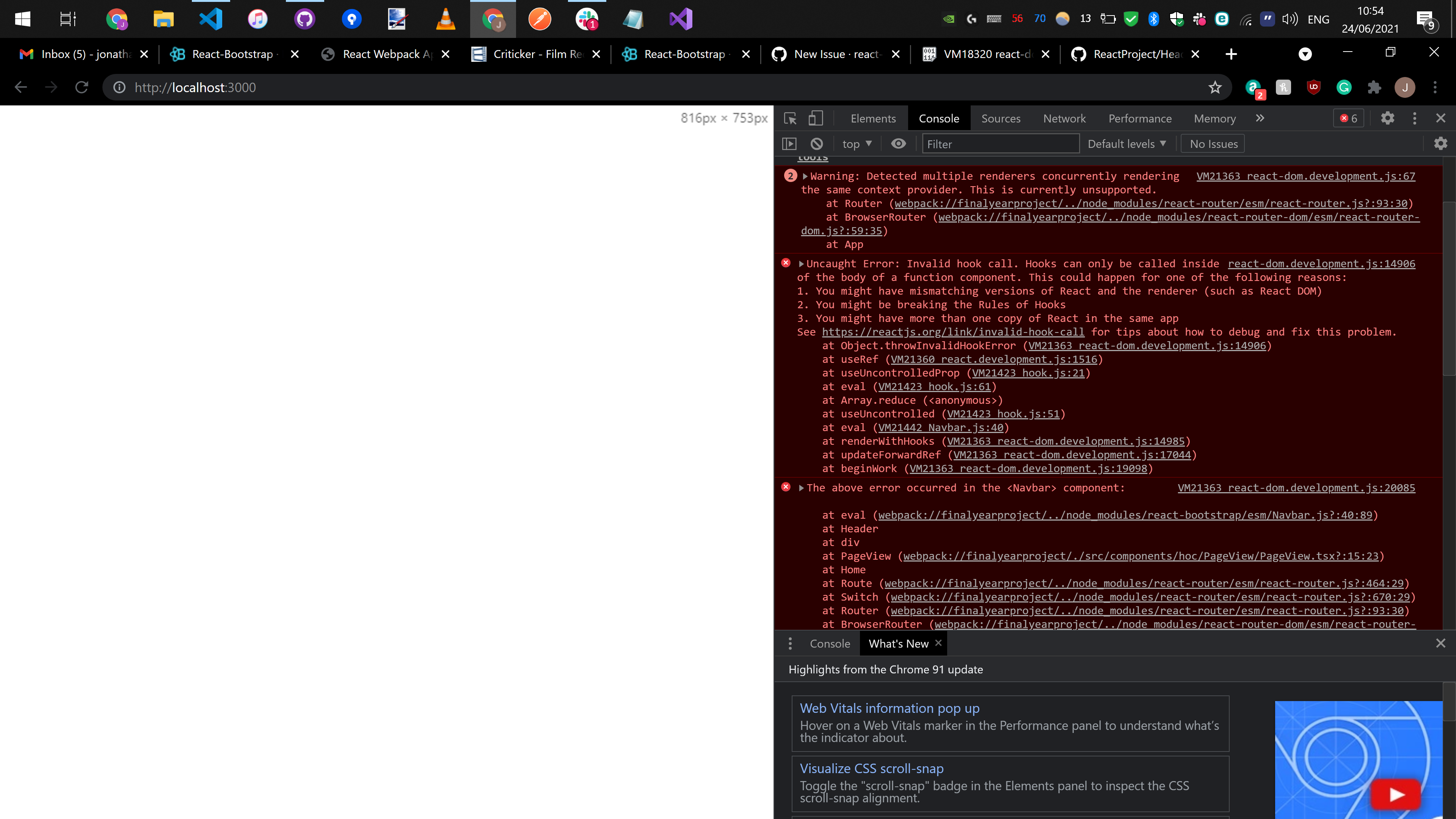
Task: Show more DevTools tabs chevron
Action: (x=1260, y=118)
